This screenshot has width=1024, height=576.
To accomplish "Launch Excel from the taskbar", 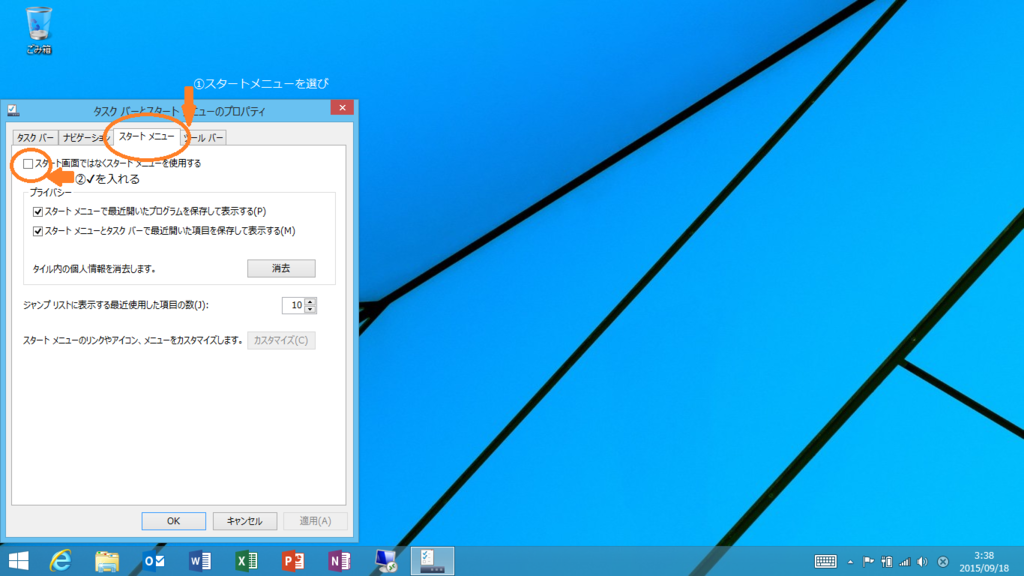I will [247, 561].
